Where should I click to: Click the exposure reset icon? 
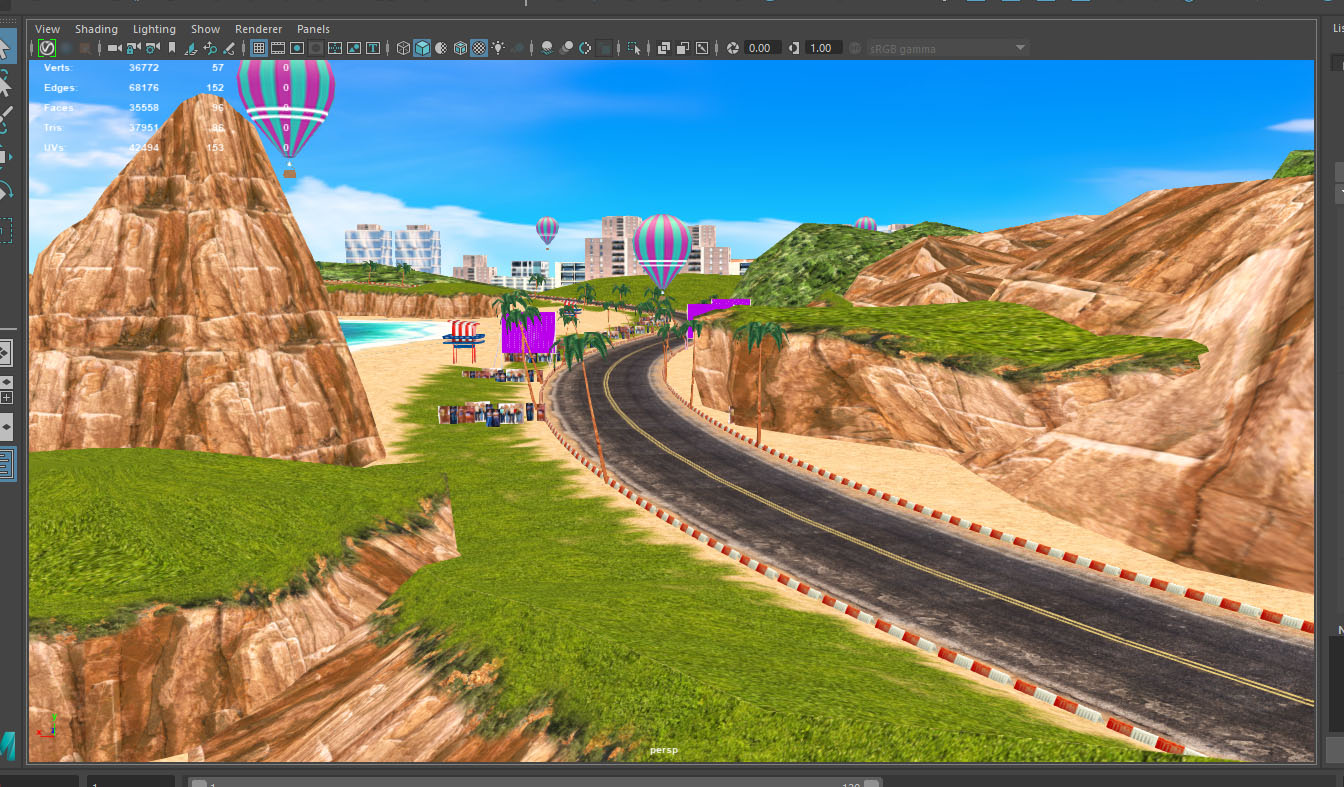click(733, 48)
